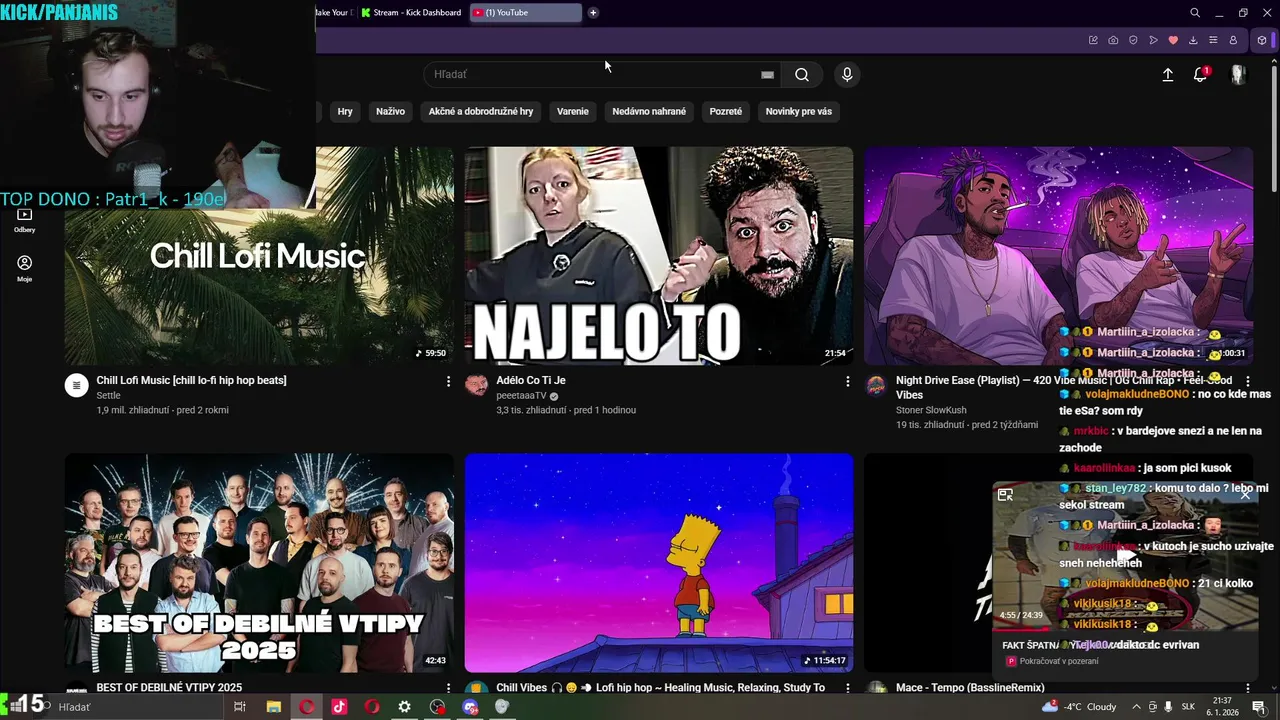Screen dimensions: 1280x720
Task: Open the BEST OF DEBILNÉ VTIPY 2025 title
Action: tap(169, 687)
